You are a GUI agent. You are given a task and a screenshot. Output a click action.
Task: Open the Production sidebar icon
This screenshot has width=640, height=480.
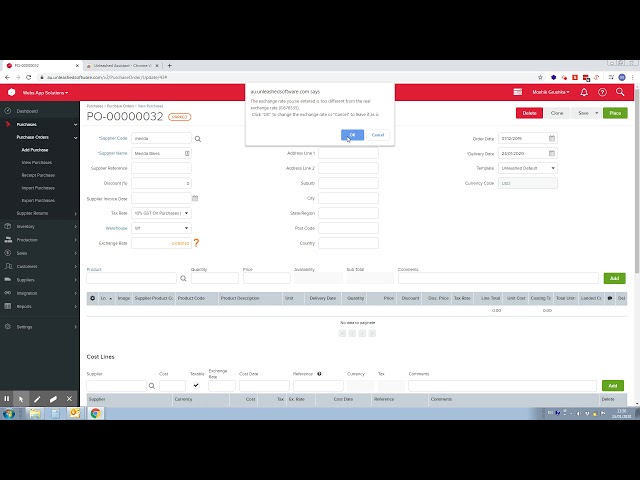pyautogui.click(x=8, y=240)
